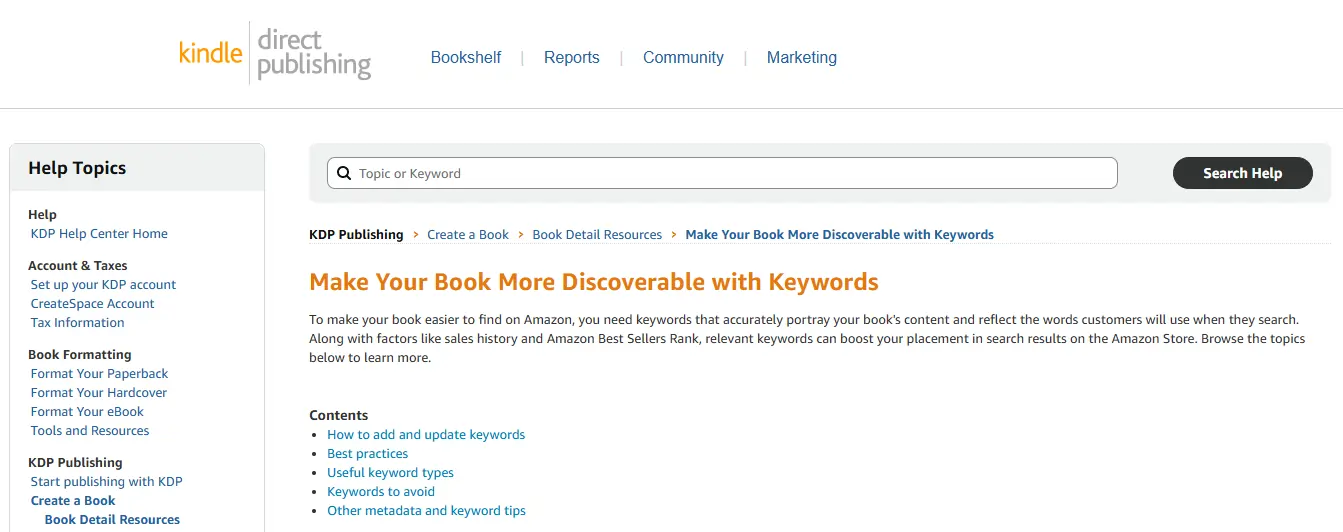This screenshot has width=1343, height=532.
Task: Open Tools and Resources sidebar link
Action: click(x=90, y=430)
